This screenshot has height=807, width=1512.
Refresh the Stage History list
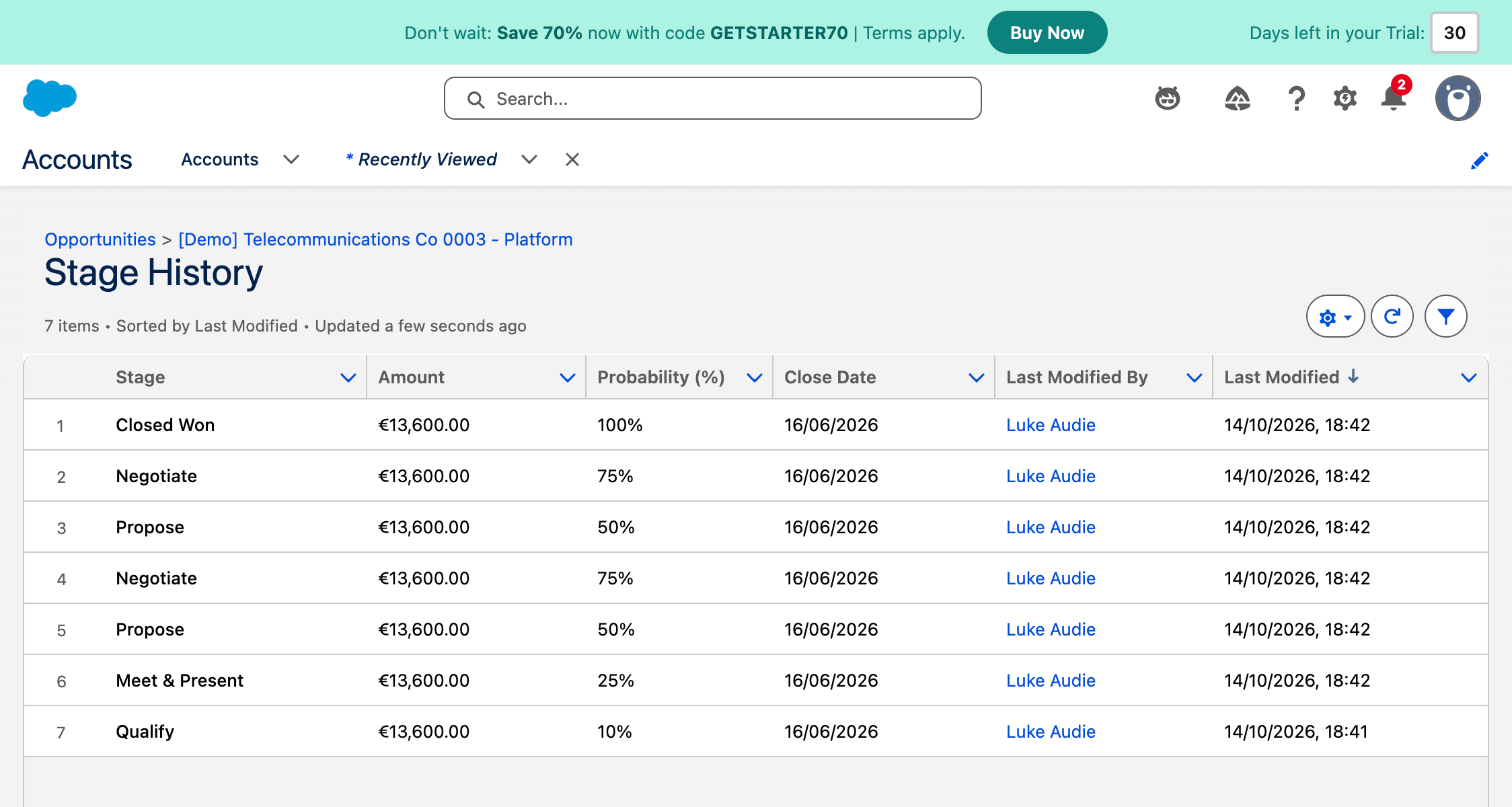(x=1392, y=317)
